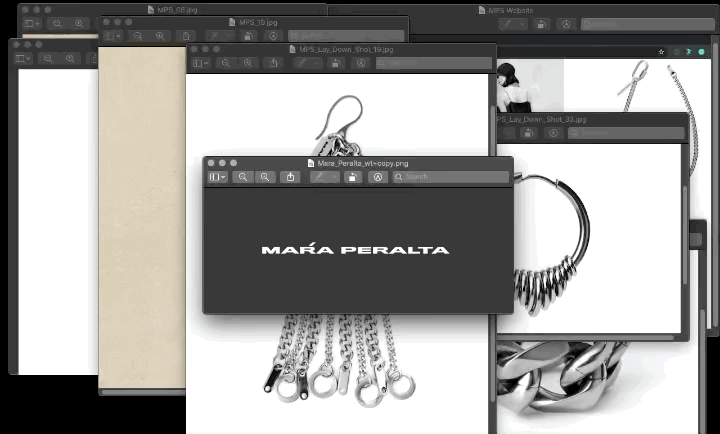
Task: Focus the search field in MPS_19.jpg window
Action: pos(346,36)
